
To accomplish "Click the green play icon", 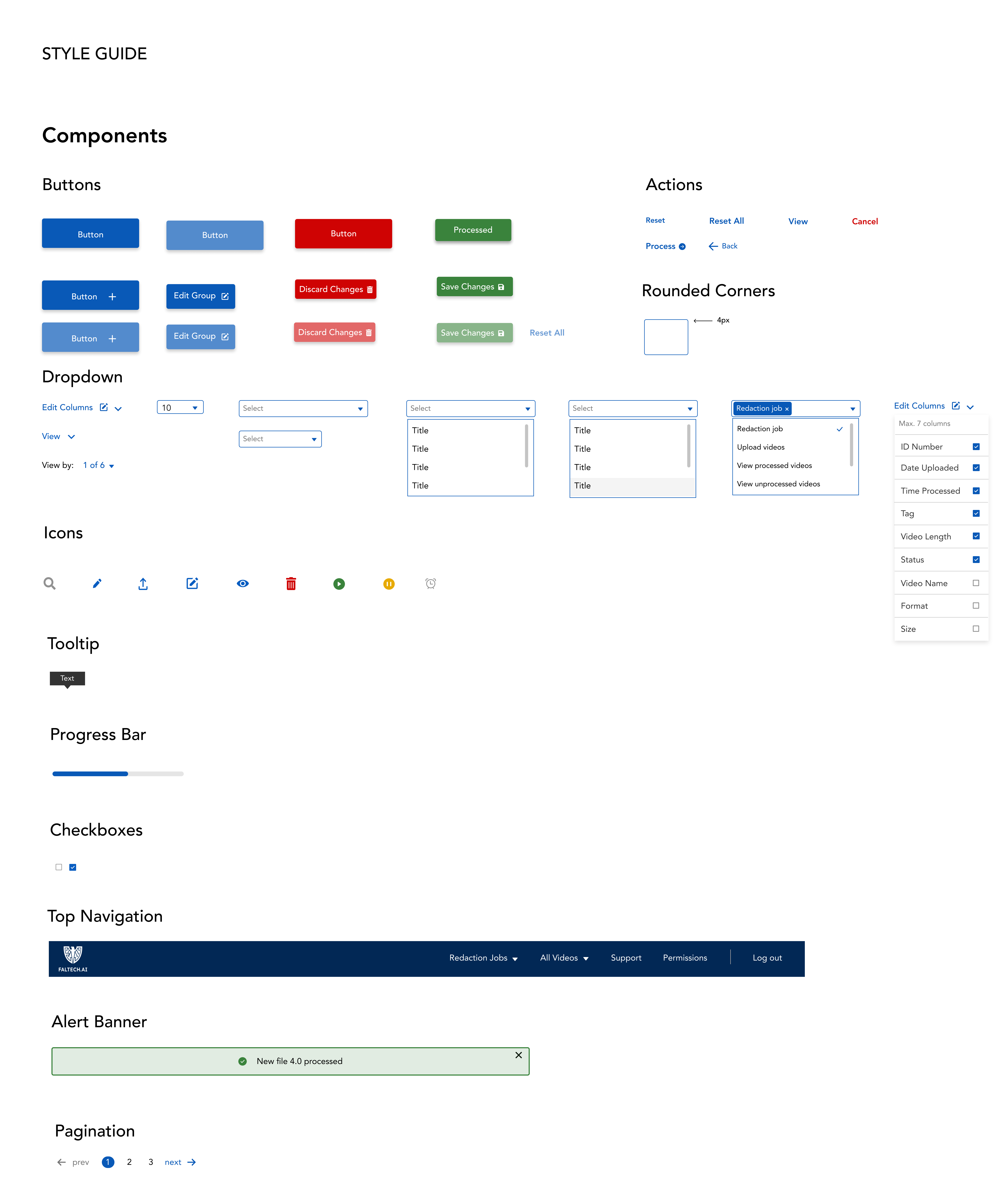I will pos(339,584).
